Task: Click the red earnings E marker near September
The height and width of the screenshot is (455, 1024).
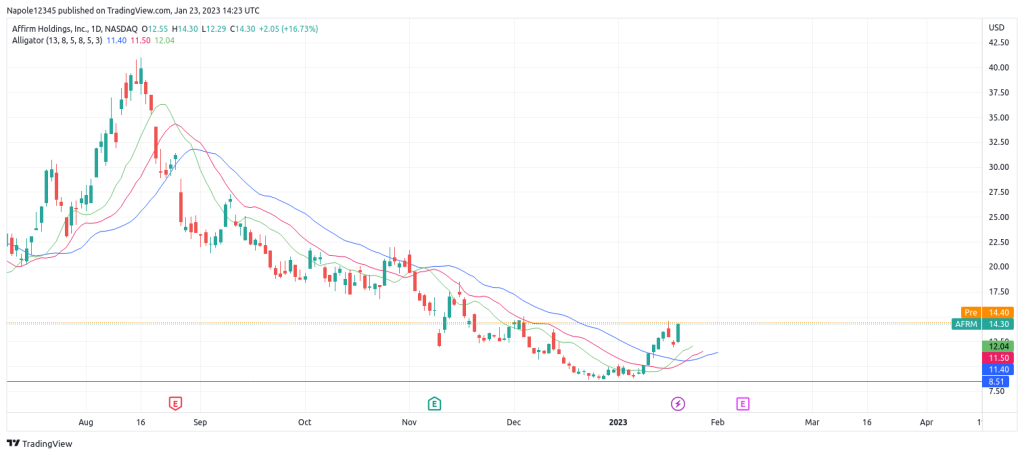Action: [x=176, y=403]
